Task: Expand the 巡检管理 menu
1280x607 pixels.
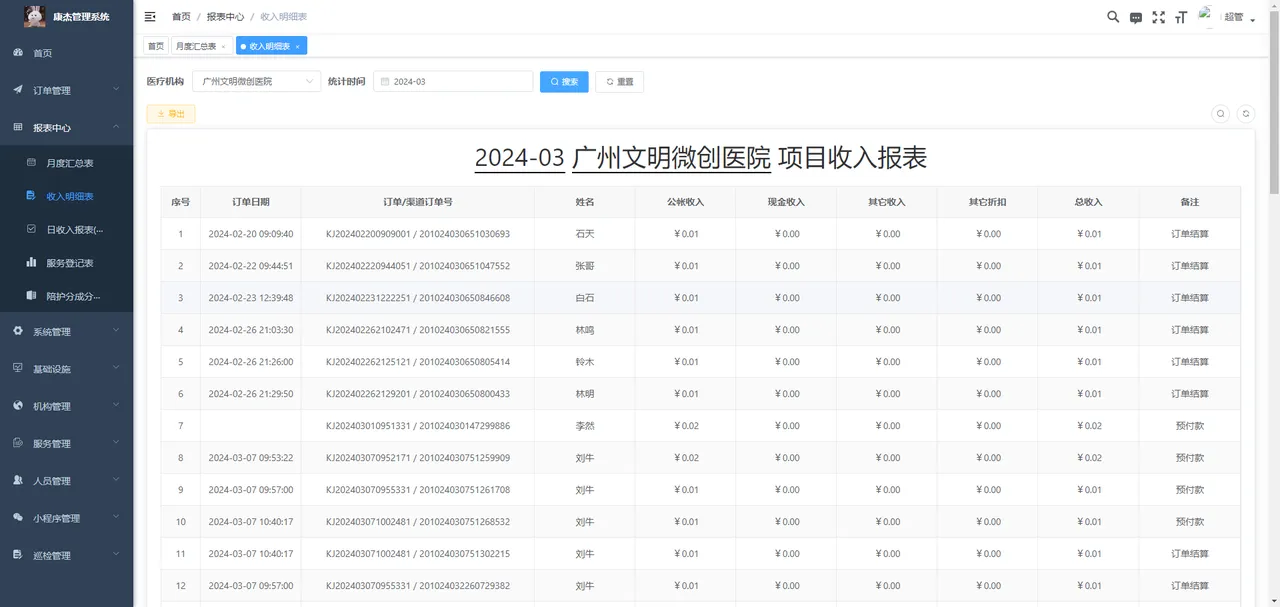Action: pyautogui.click(x=66, y=555)
